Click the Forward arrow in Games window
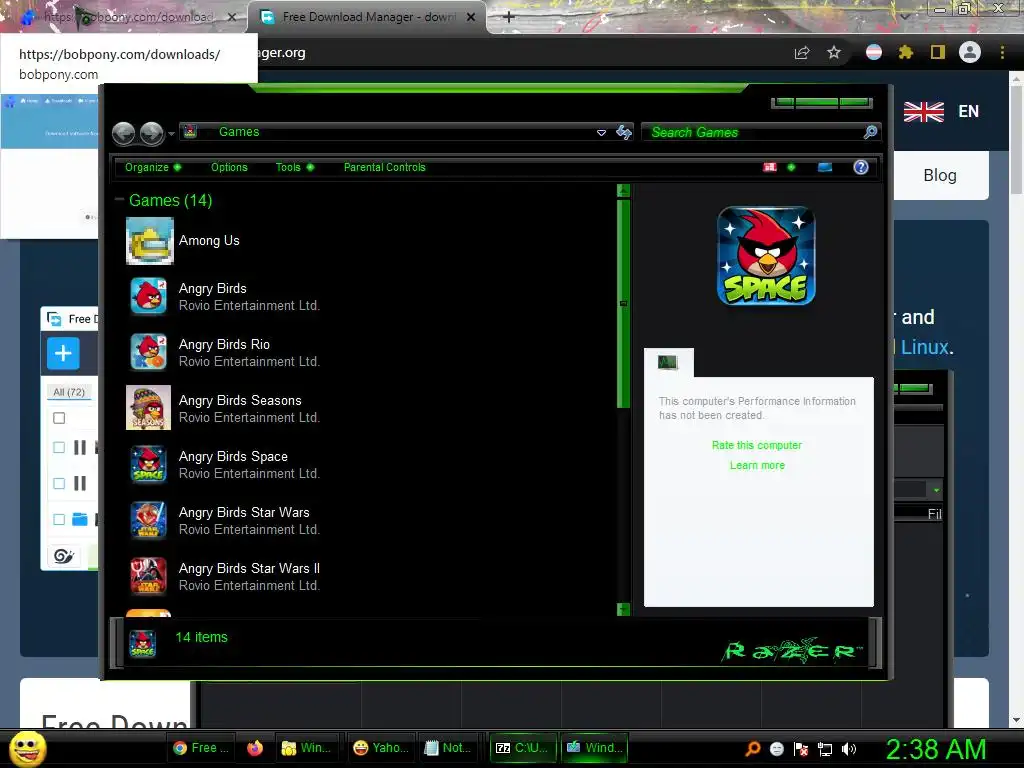The width and height of the screenshot is (1024, 768). tap(152, 133)
